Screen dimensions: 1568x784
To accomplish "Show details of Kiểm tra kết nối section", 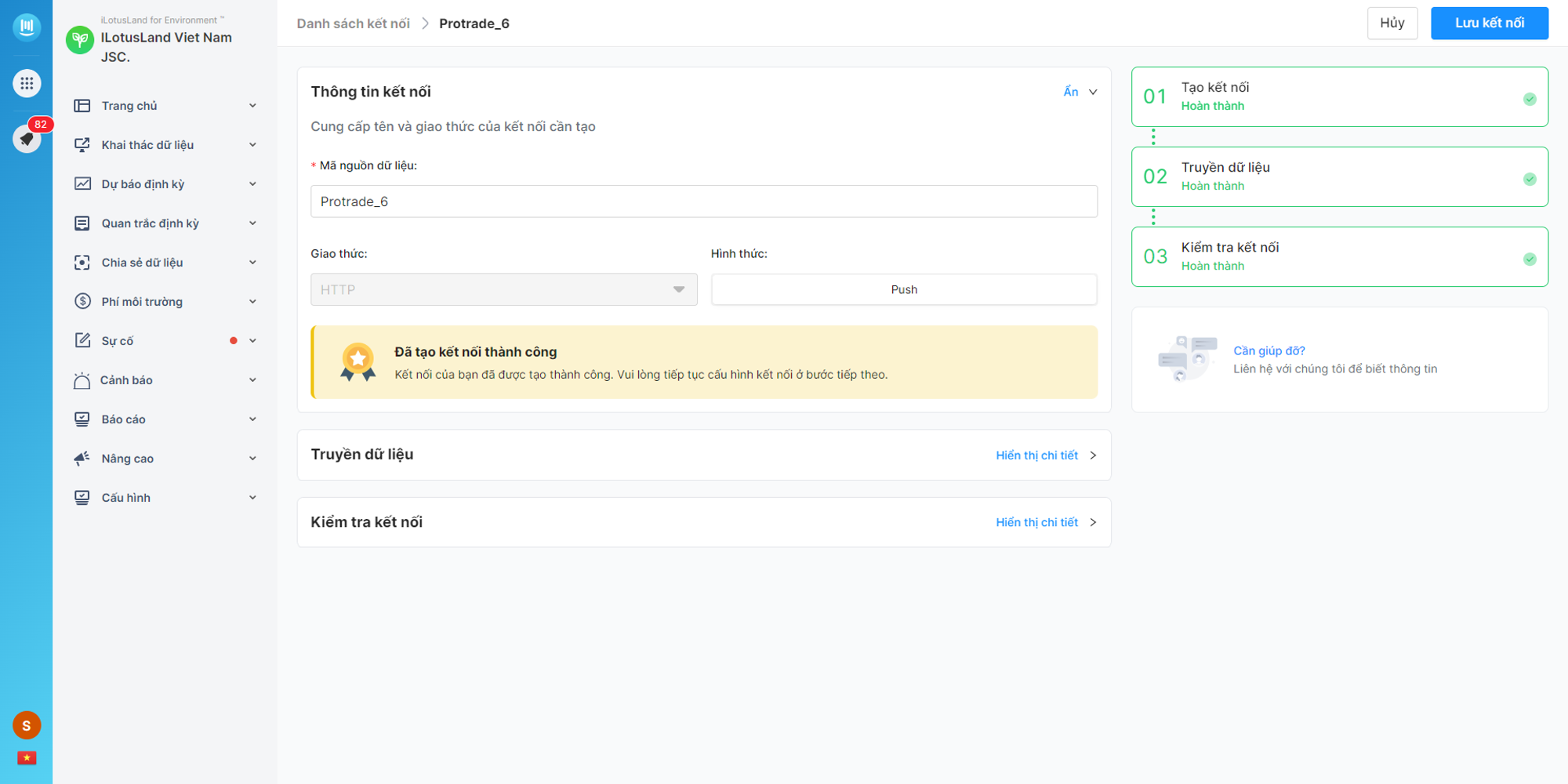I will (x=1046, y=522).
